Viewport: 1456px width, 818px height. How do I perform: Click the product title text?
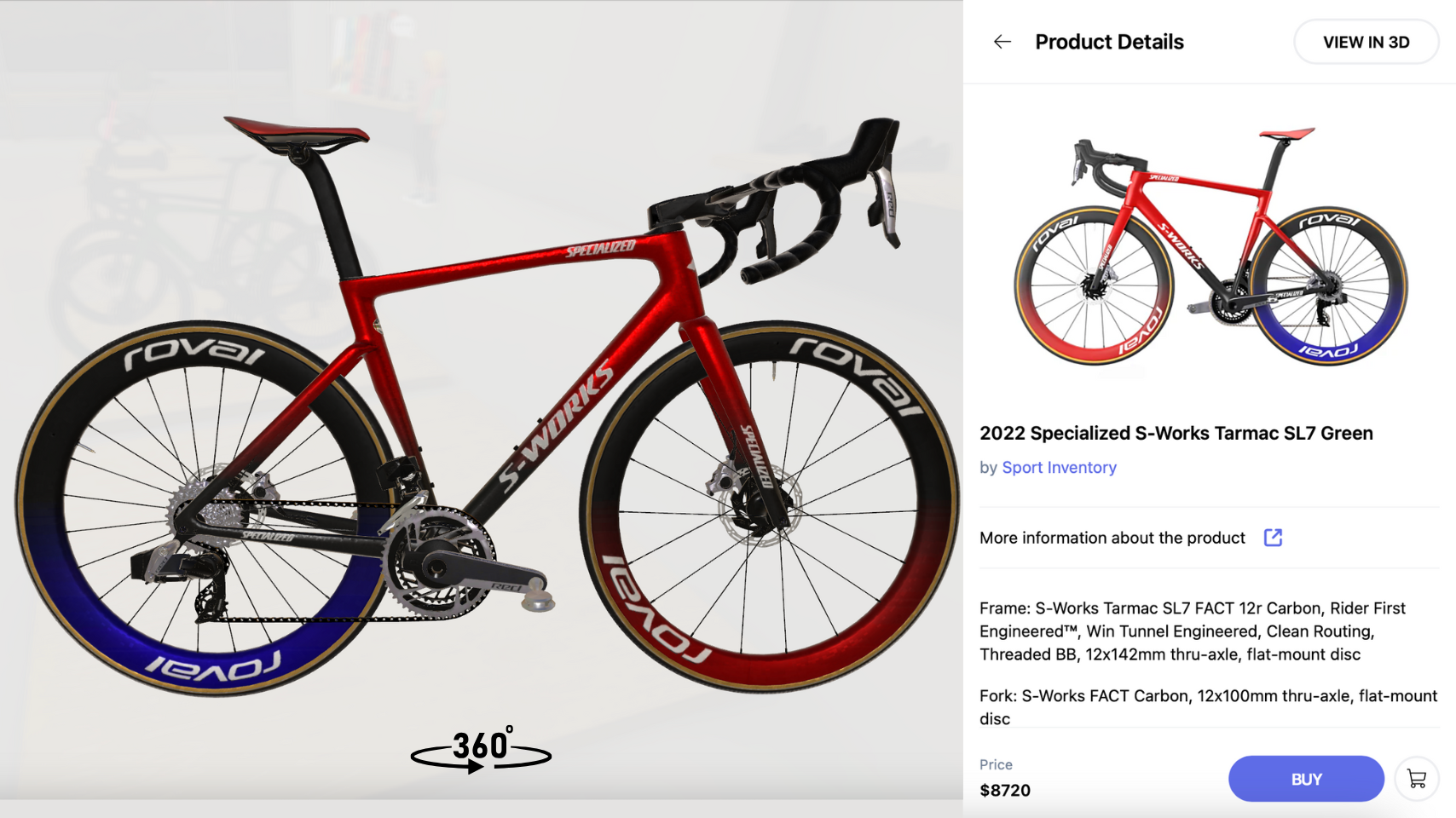coord(1176,433)
